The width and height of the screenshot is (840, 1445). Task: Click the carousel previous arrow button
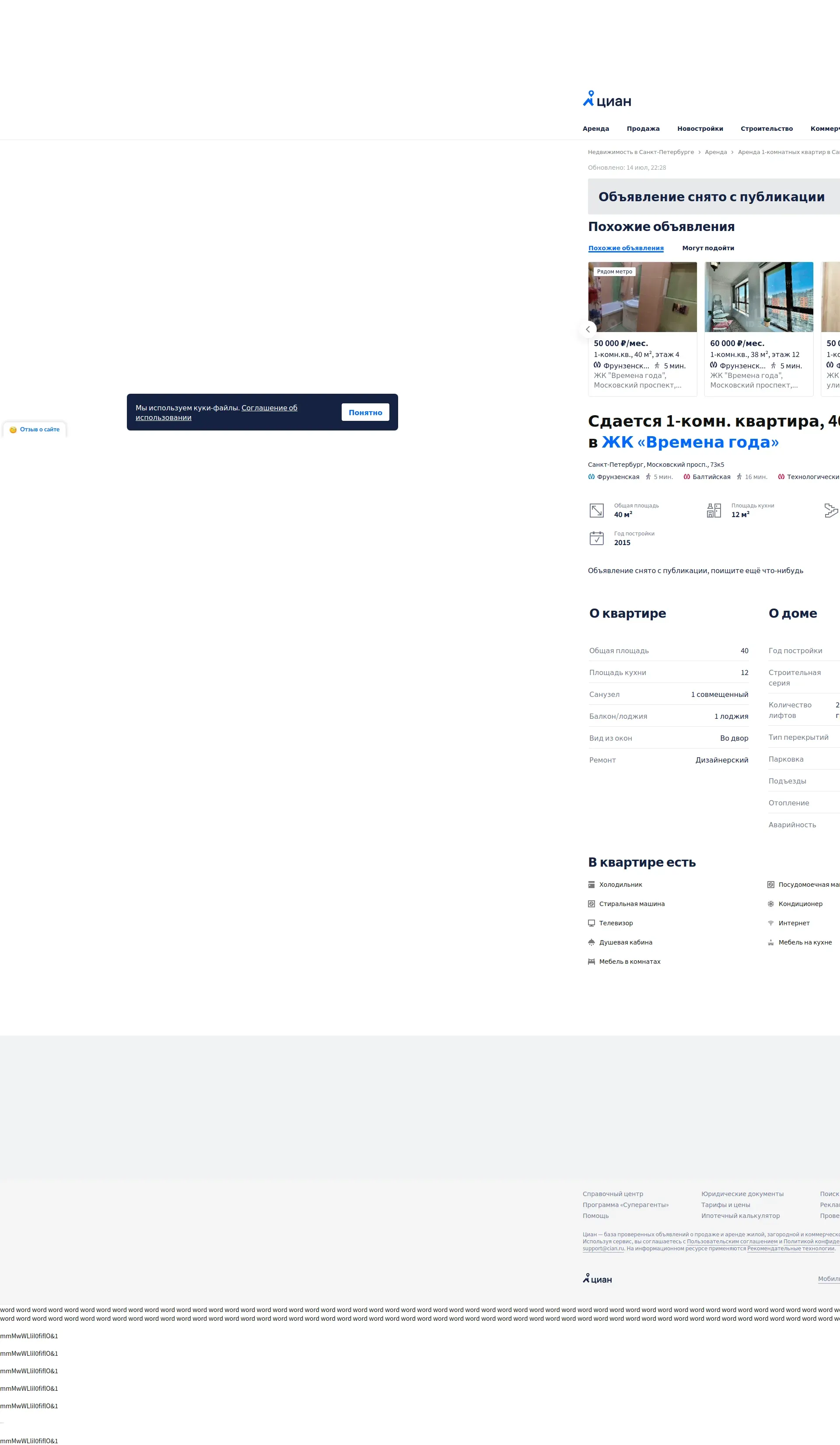pos(588,329)
